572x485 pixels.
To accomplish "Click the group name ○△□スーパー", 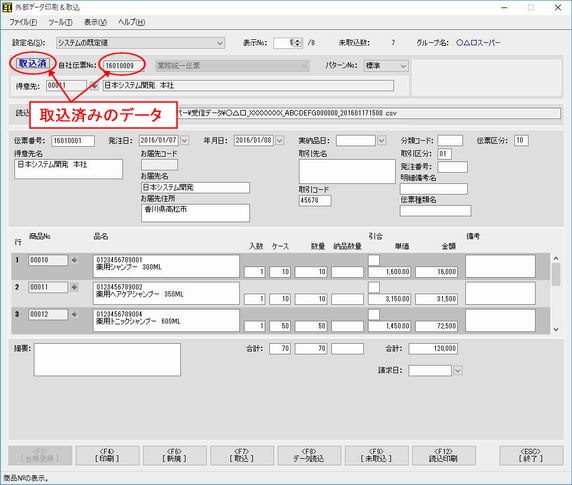I will pos(478,43).
